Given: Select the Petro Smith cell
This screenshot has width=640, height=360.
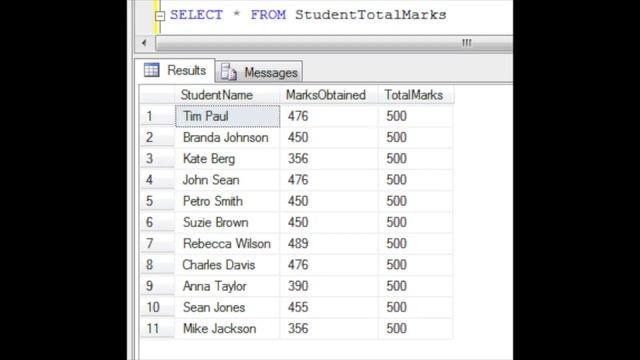Looking at the screenshot, I should pos(227,201).
